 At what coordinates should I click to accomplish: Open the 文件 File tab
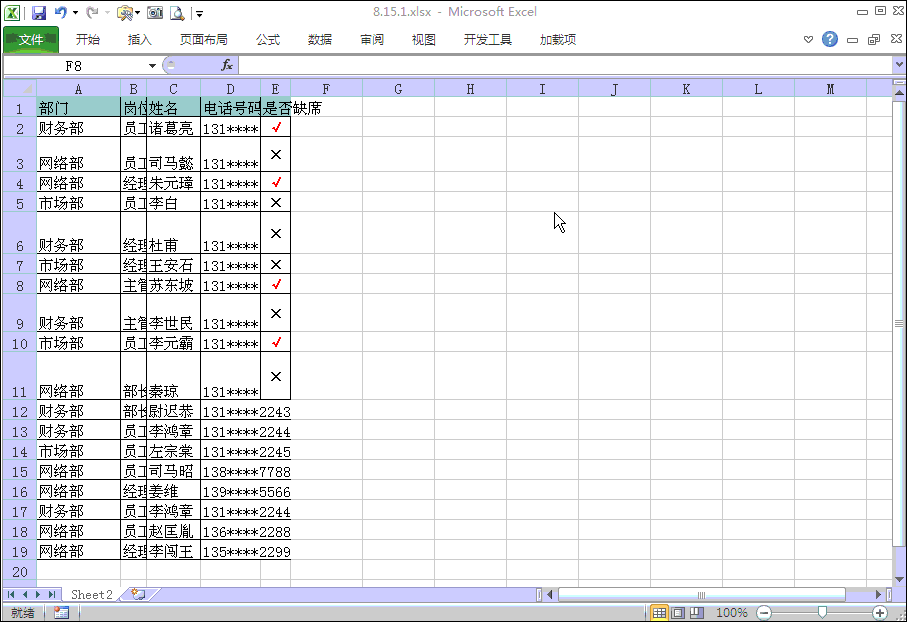[x=31, y=39]
